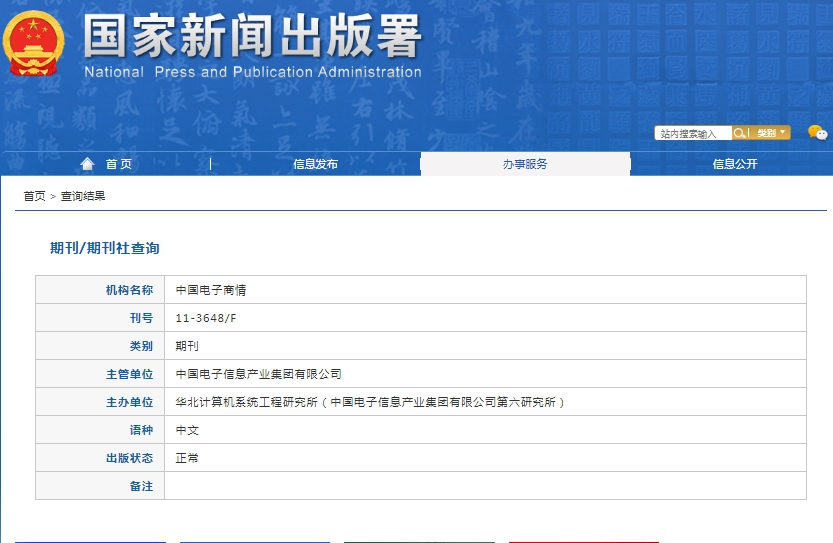
Task: Click the magnifying glass search icon
Action: click(740, 133)
